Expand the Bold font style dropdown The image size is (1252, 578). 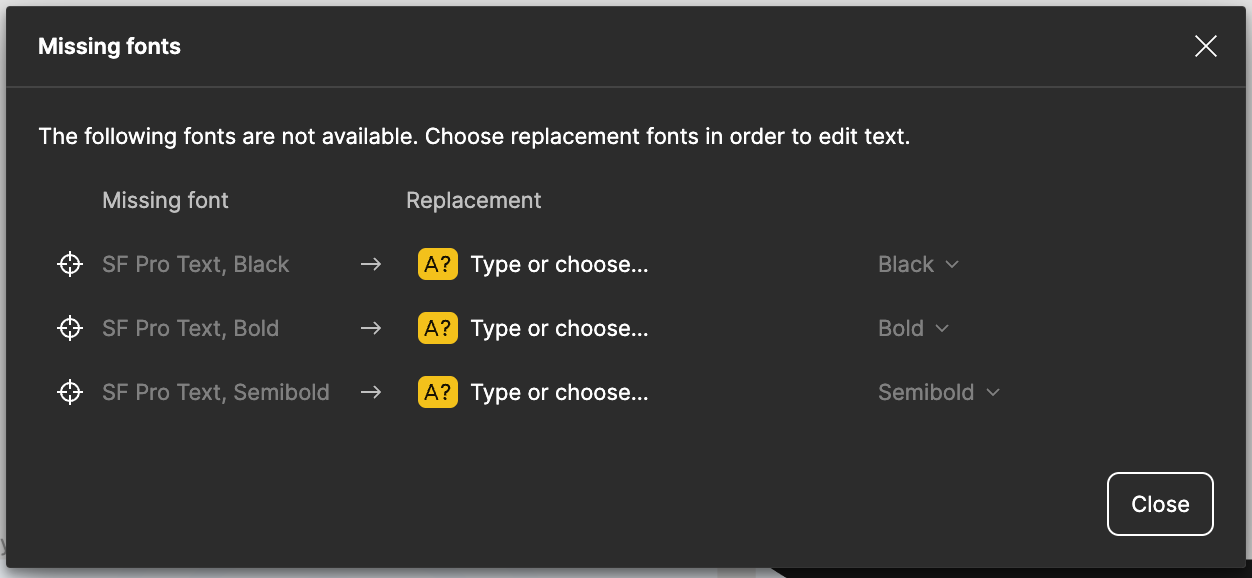[x=913, y=328]
